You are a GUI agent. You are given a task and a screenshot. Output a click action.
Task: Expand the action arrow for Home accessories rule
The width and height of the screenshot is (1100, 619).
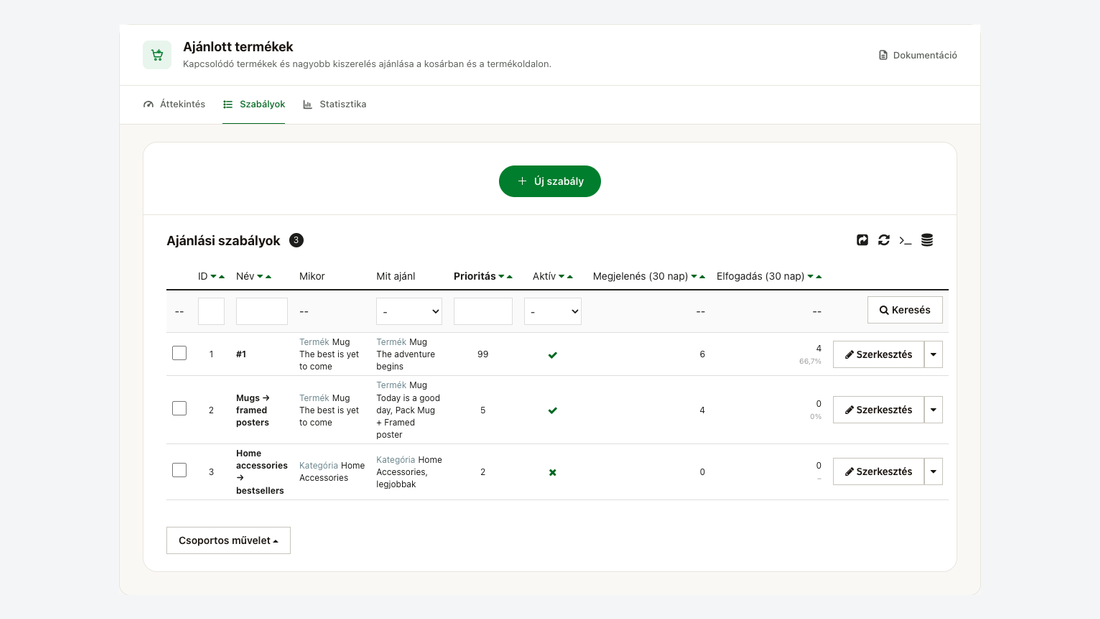(x=933, y=472)
